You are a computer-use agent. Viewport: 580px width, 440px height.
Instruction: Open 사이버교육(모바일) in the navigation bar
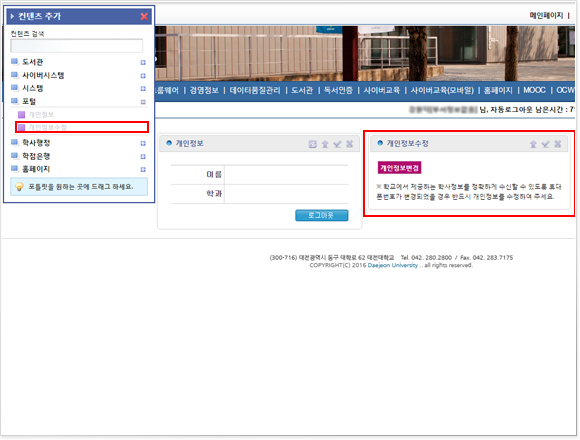[442, 91]
